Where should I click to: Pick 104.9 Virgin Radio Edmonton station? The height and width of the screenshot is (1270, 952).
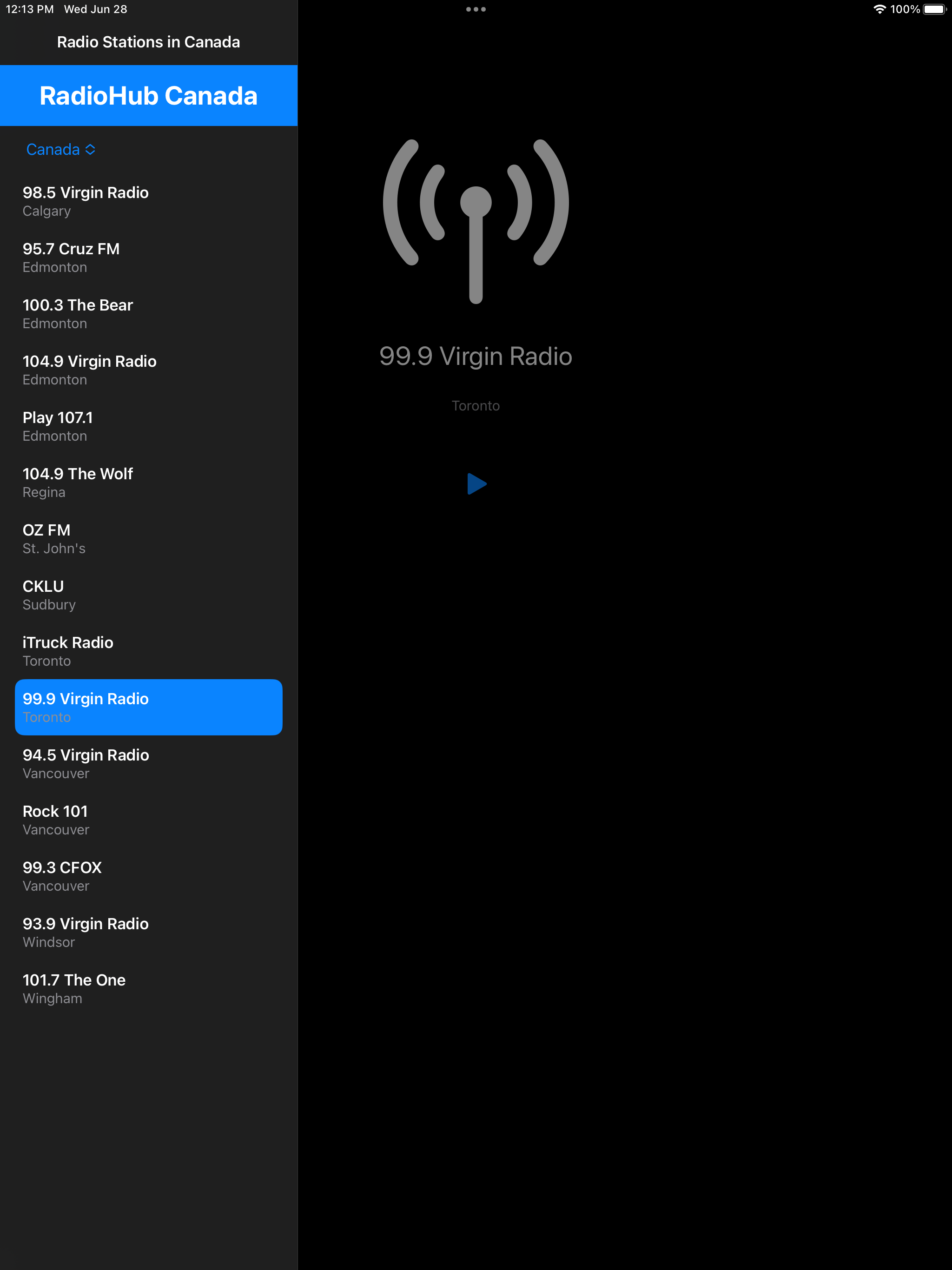pos(149,370)
